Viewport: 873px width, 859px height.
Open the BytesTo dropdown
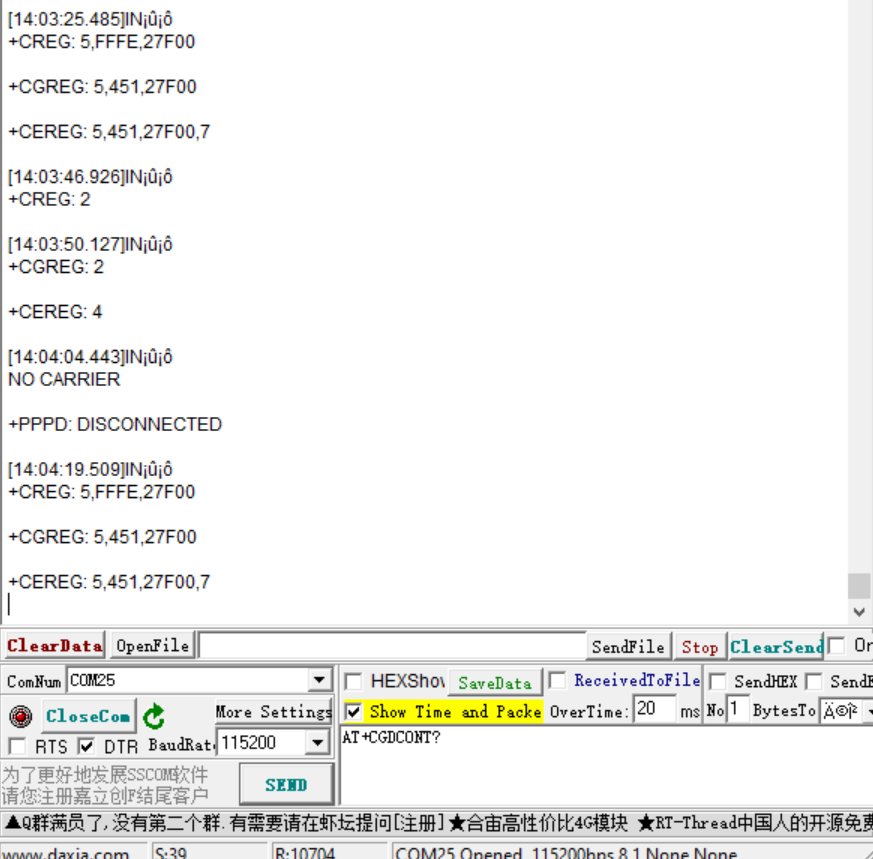[x=867, y=711]
